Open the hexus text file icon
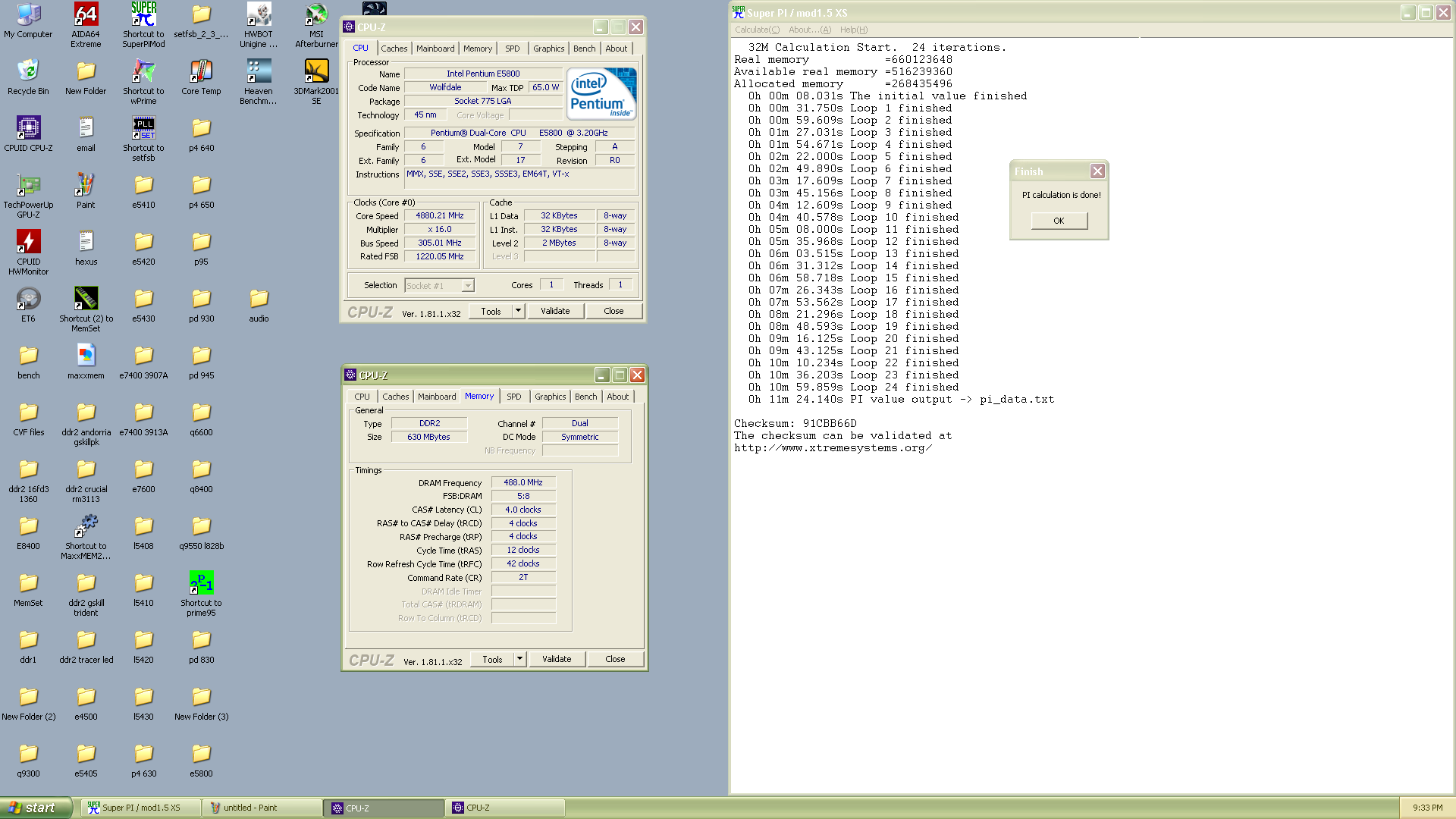Screen dimensions: 1456x819 (x=86, y=248)
